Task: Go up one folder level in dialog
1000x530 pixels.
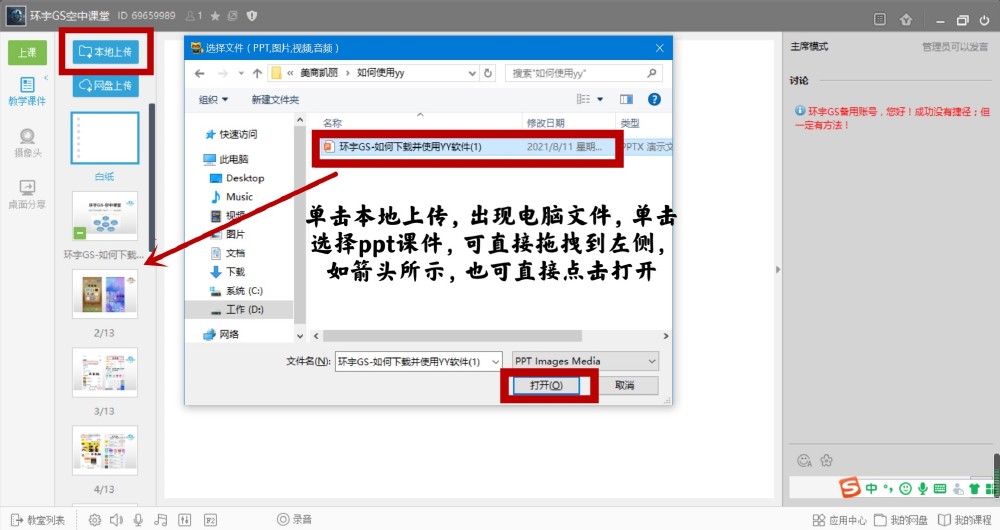Action: (257, 73)
